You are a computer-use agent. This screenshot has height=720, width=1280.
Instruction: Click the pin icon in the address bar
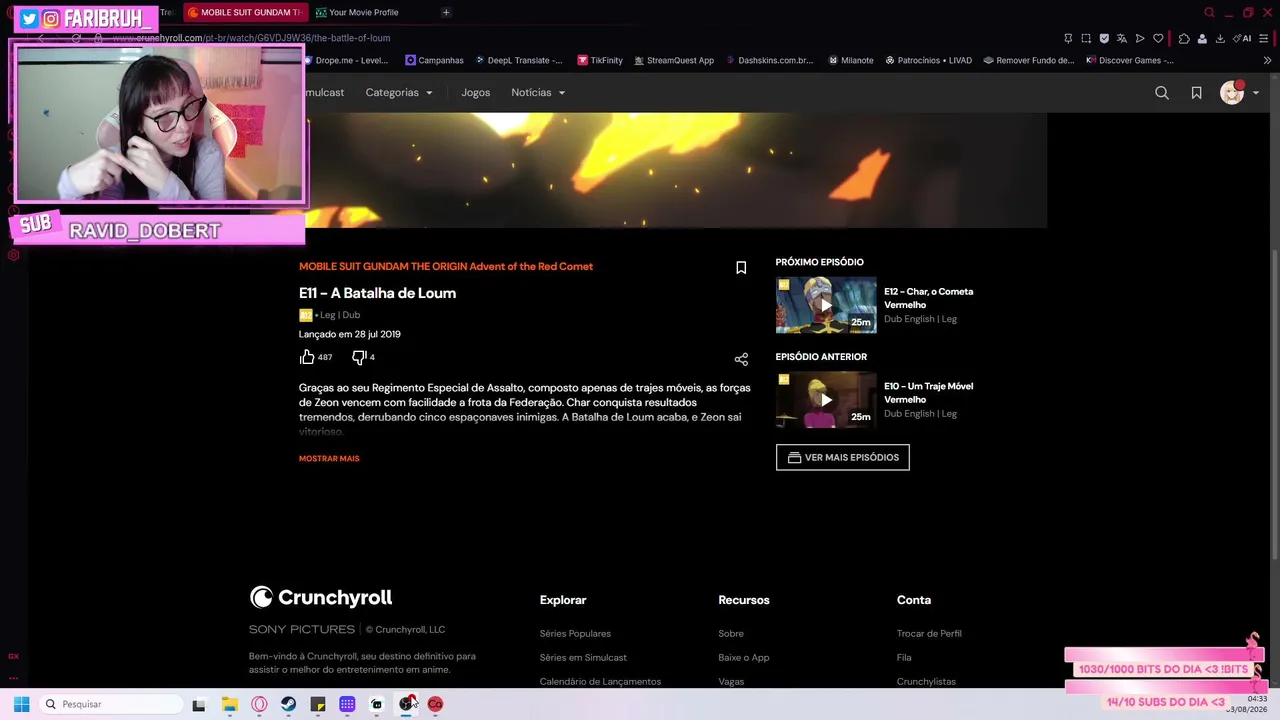click(1068, 39)
